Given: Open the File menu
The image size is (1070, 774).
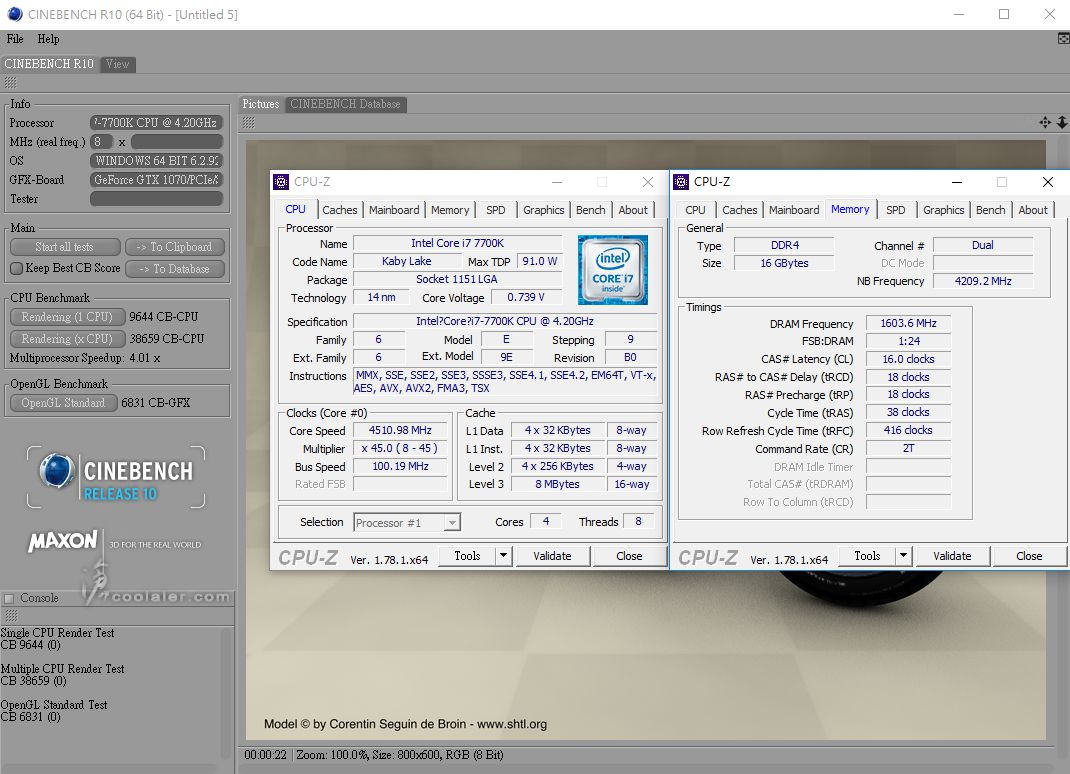Looking at the screenshot, I should (x=15, y=39).
